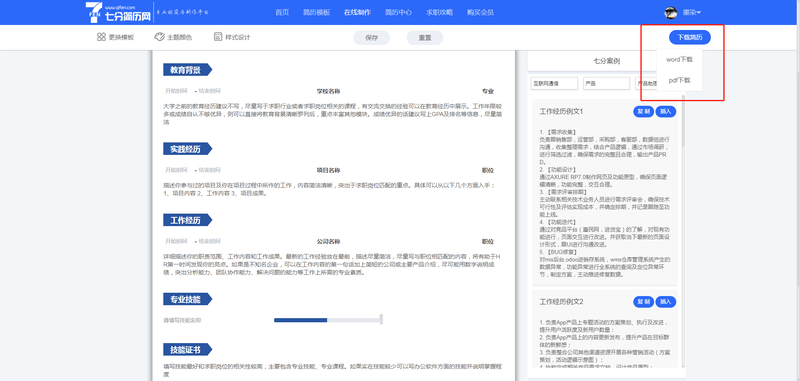Click 开始时间 in 实践经历 section
This screenshot has width=800, height=381.
coord(176,170)
